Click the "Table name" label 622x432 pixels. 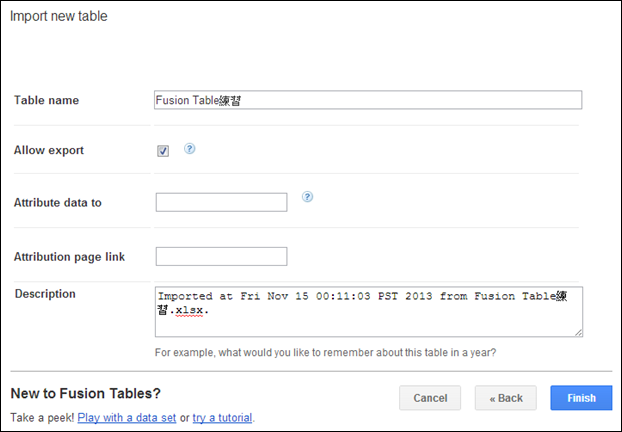46,100
